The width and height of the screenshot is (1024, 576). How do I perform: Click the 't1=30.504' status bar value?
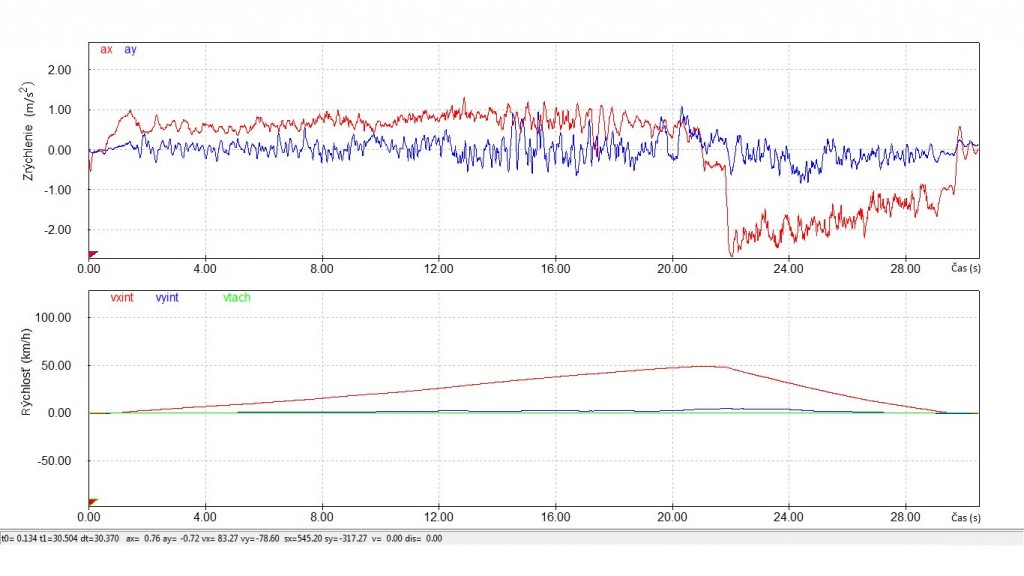59,539
